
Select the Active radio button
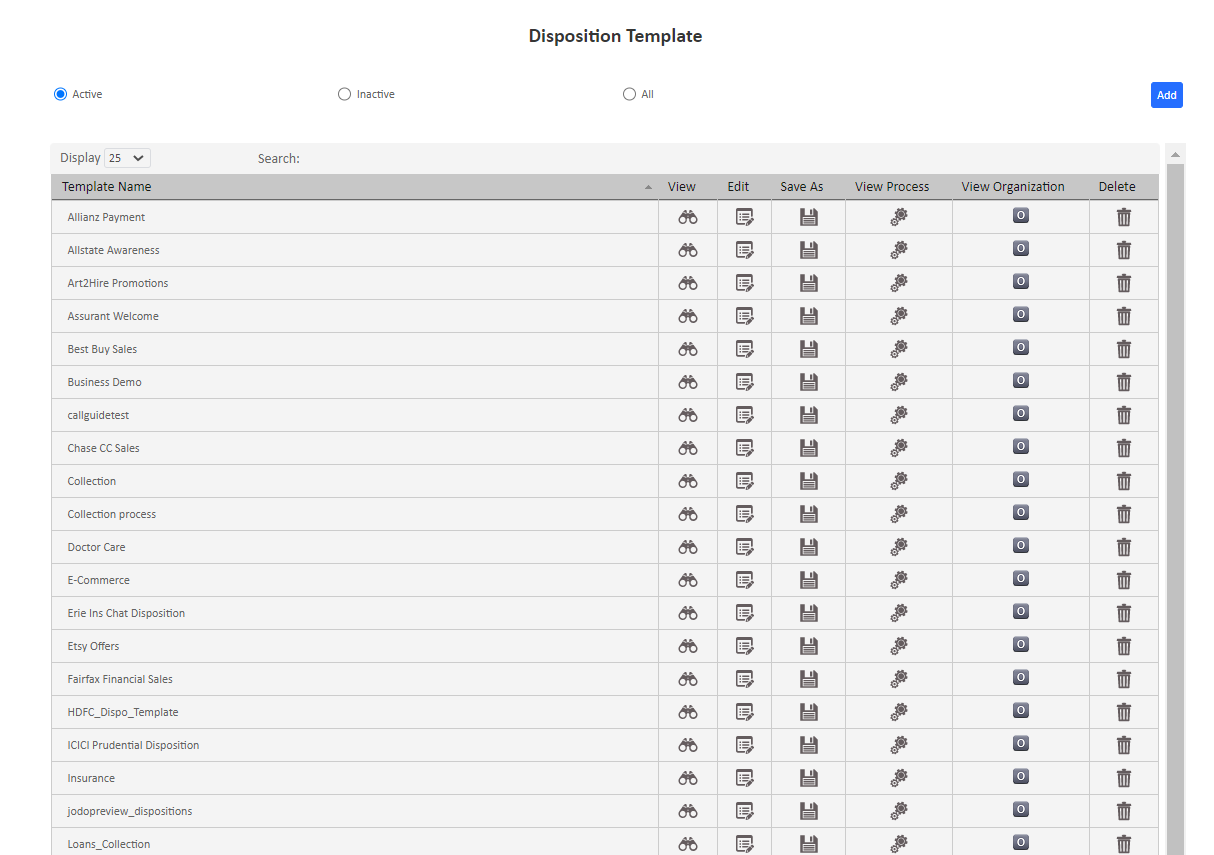(61, 93)
